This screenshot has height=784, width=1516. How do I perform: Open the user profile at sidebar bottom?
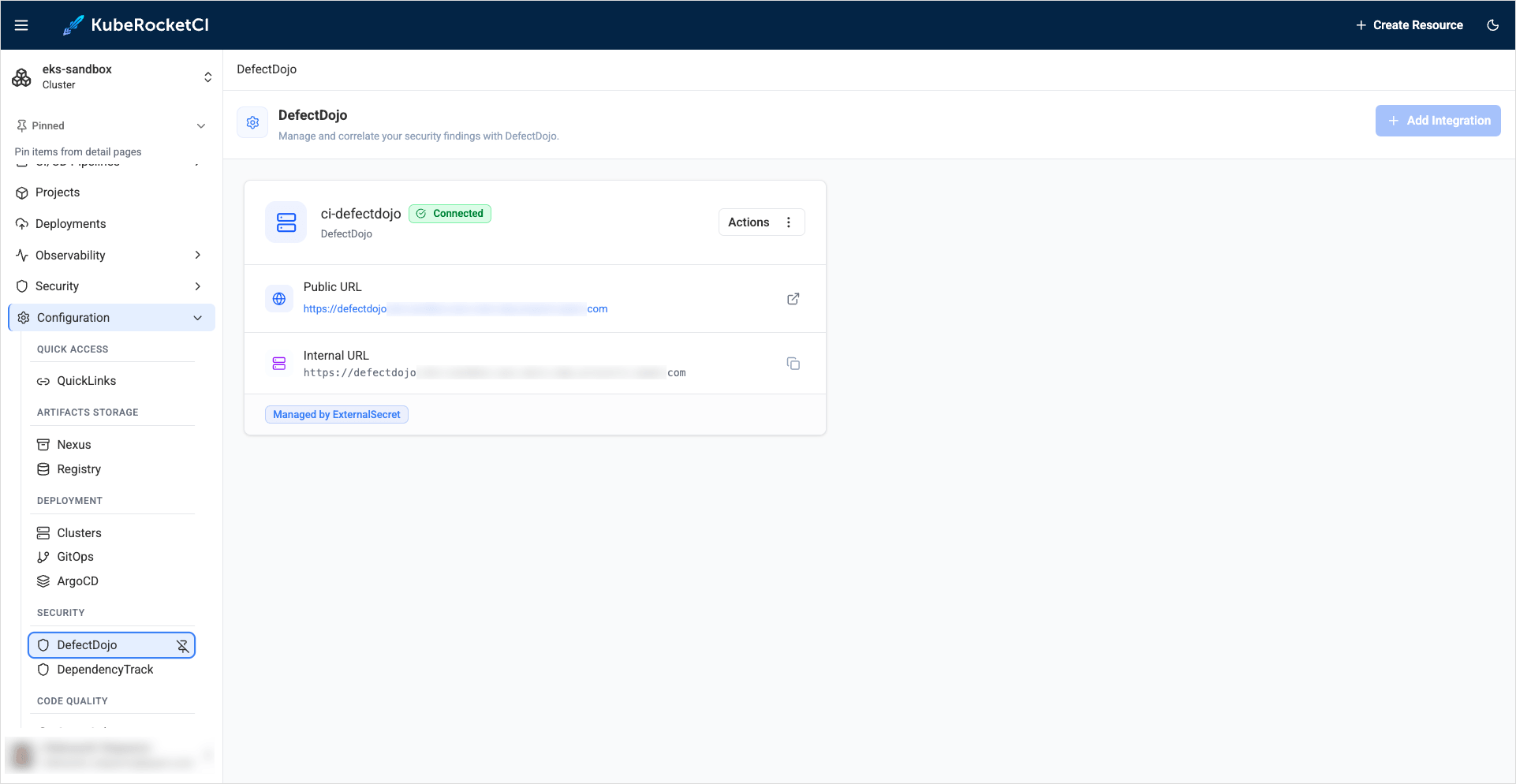click(111, 756)
